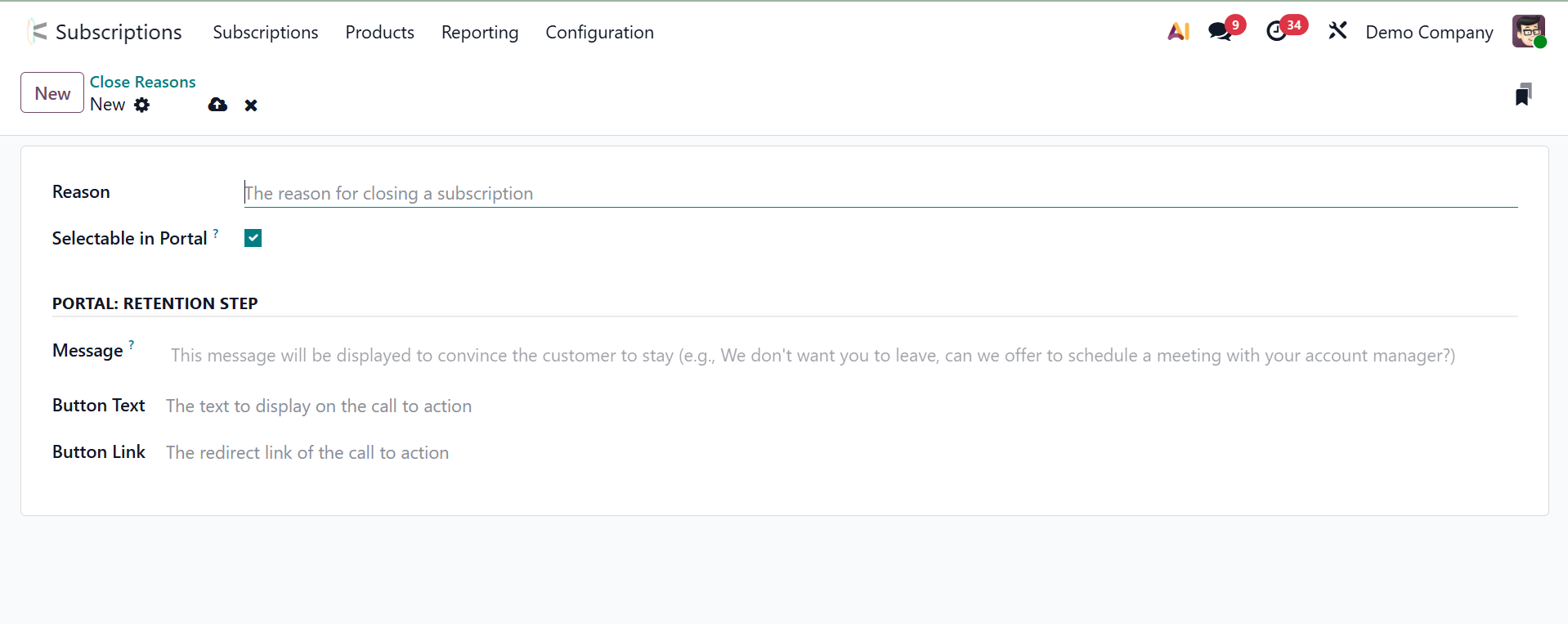
Task: Click the bookmark icon at top right
Action: [1523, 95]
